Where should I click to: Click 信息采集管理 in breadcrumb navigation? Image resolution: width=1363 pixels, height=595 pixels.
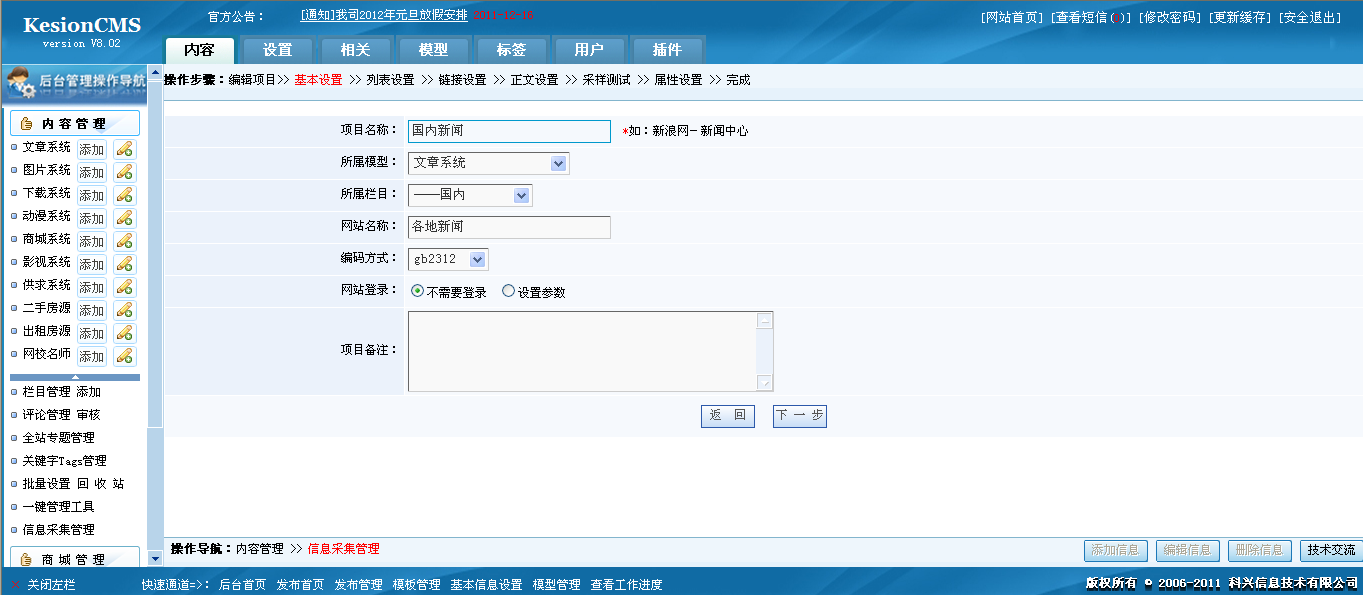pyautogui.click(x=343, y=549)
